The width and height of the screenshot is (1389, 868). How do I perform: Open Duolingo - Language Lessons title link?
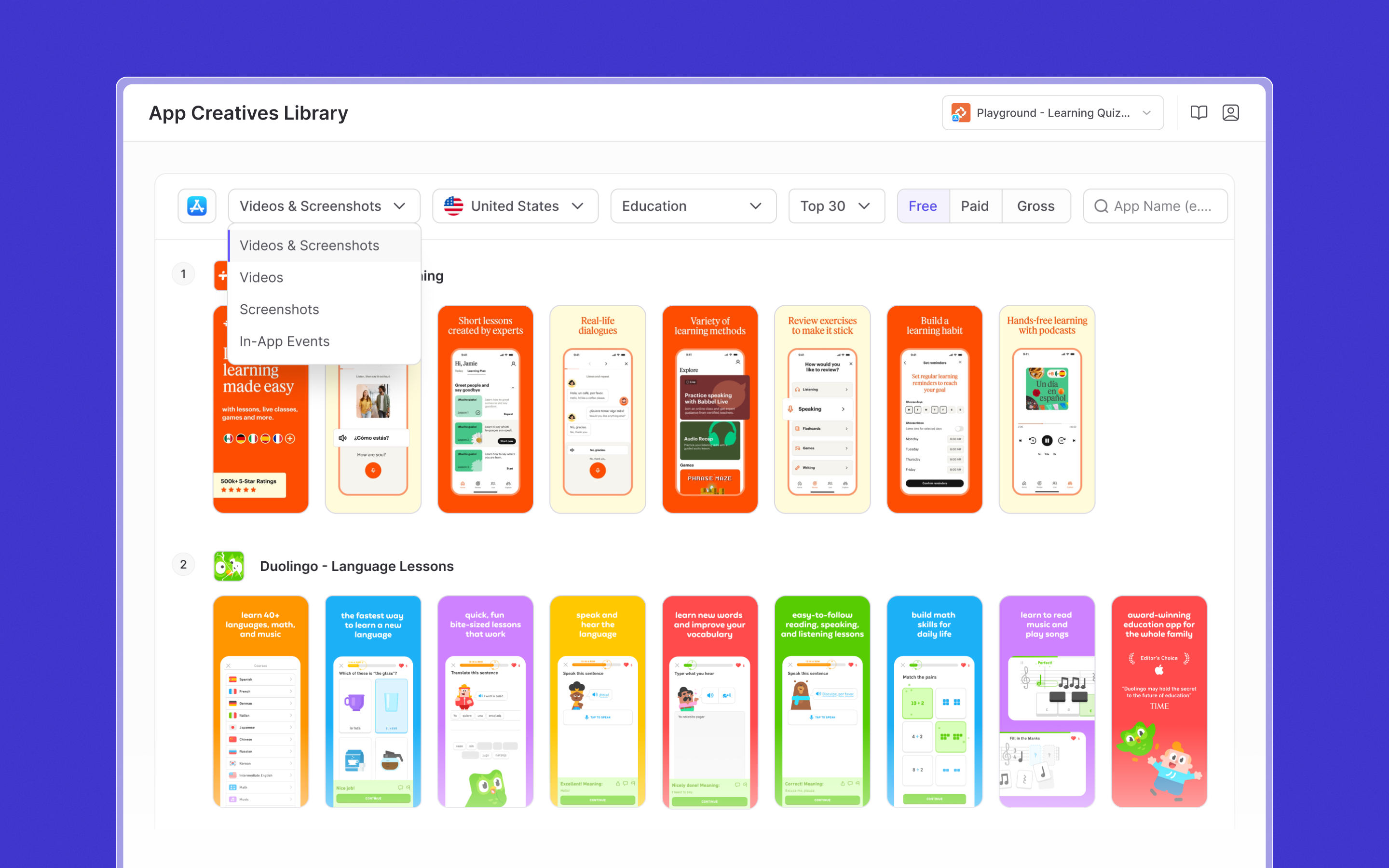point(356,566)
